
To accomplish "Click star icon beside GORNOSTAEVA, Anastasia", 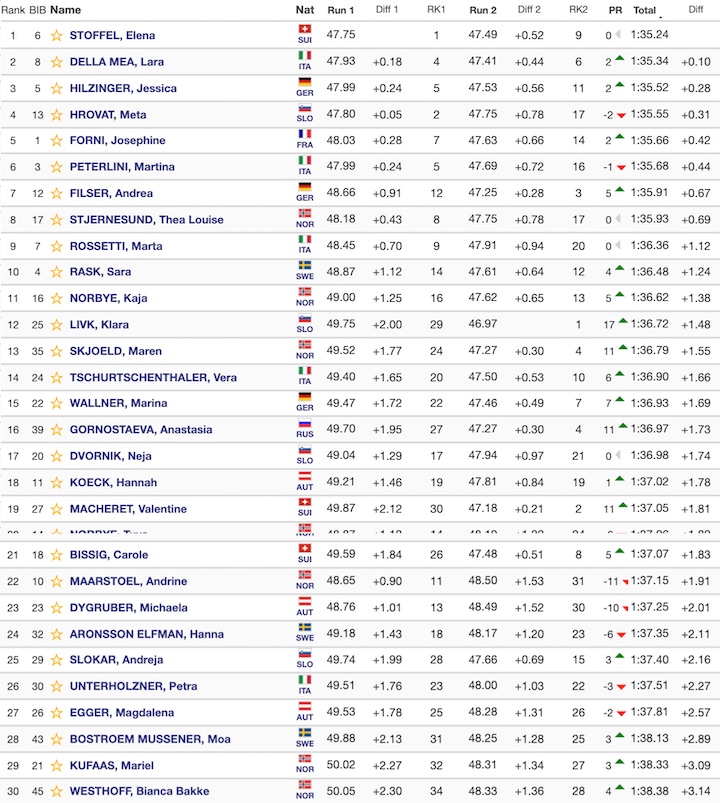I will click(x=56, y=430).
